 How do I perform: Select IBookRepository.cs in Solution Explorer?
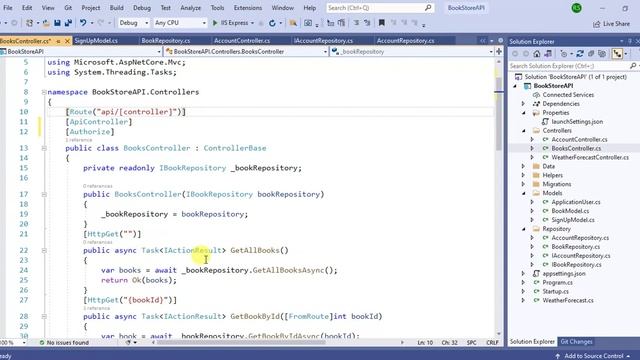coord(576,264)
